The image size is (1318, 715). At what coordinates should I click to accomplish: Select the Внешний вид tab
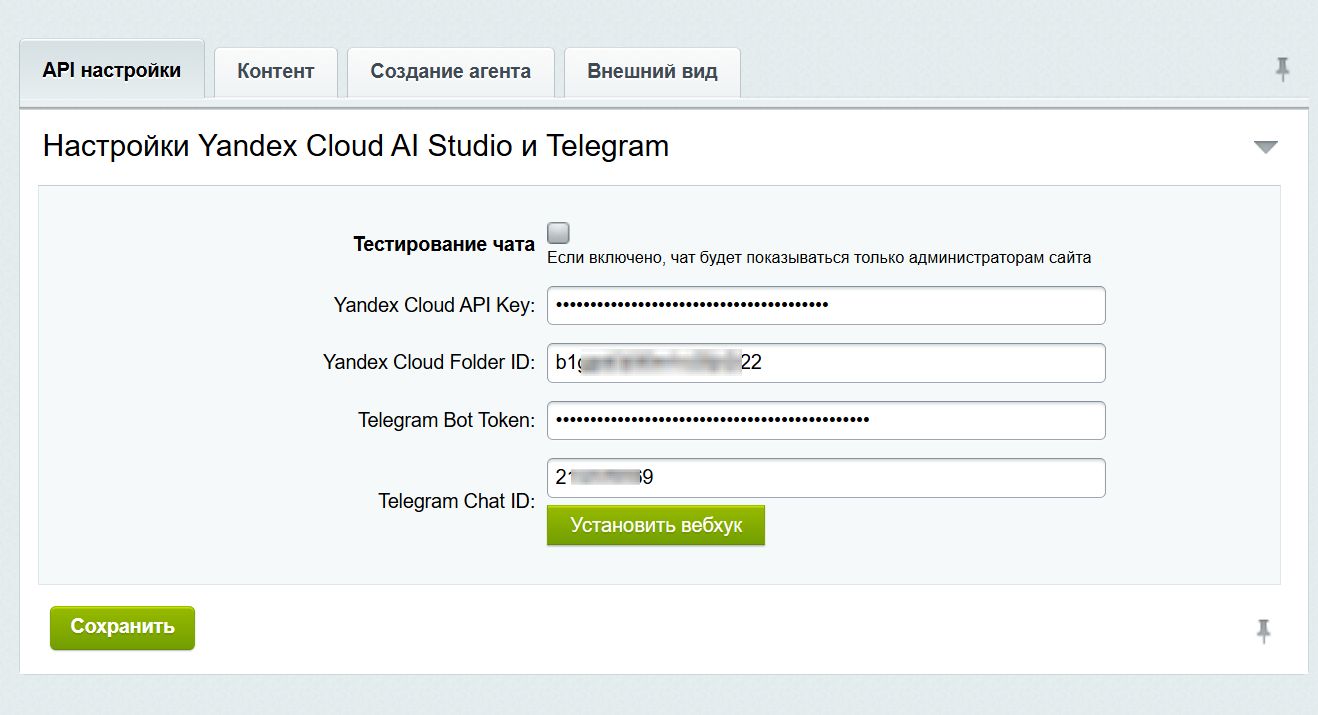tap(652, 72)
